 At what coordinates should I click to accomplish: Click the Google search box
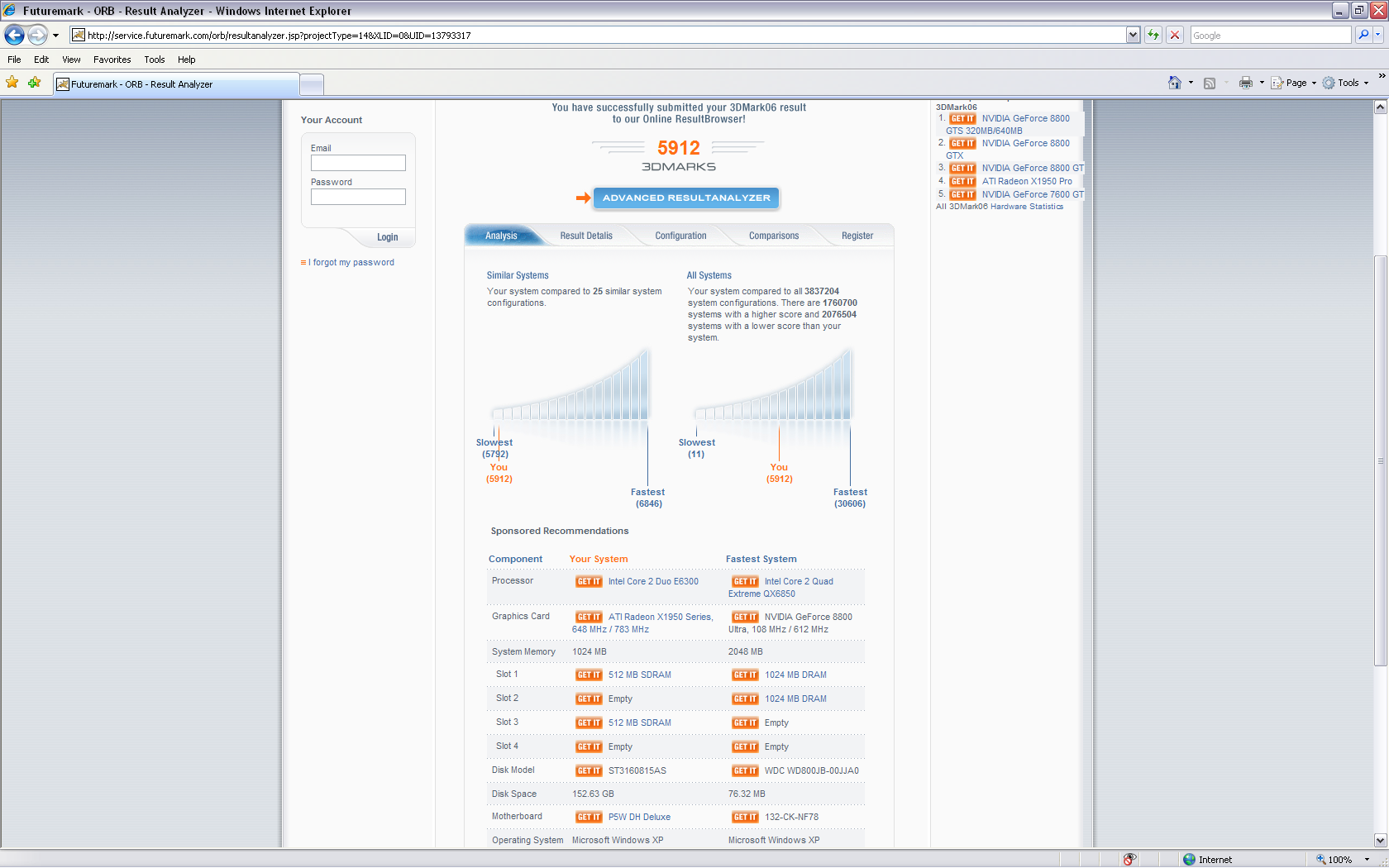tap(1271, 35)
